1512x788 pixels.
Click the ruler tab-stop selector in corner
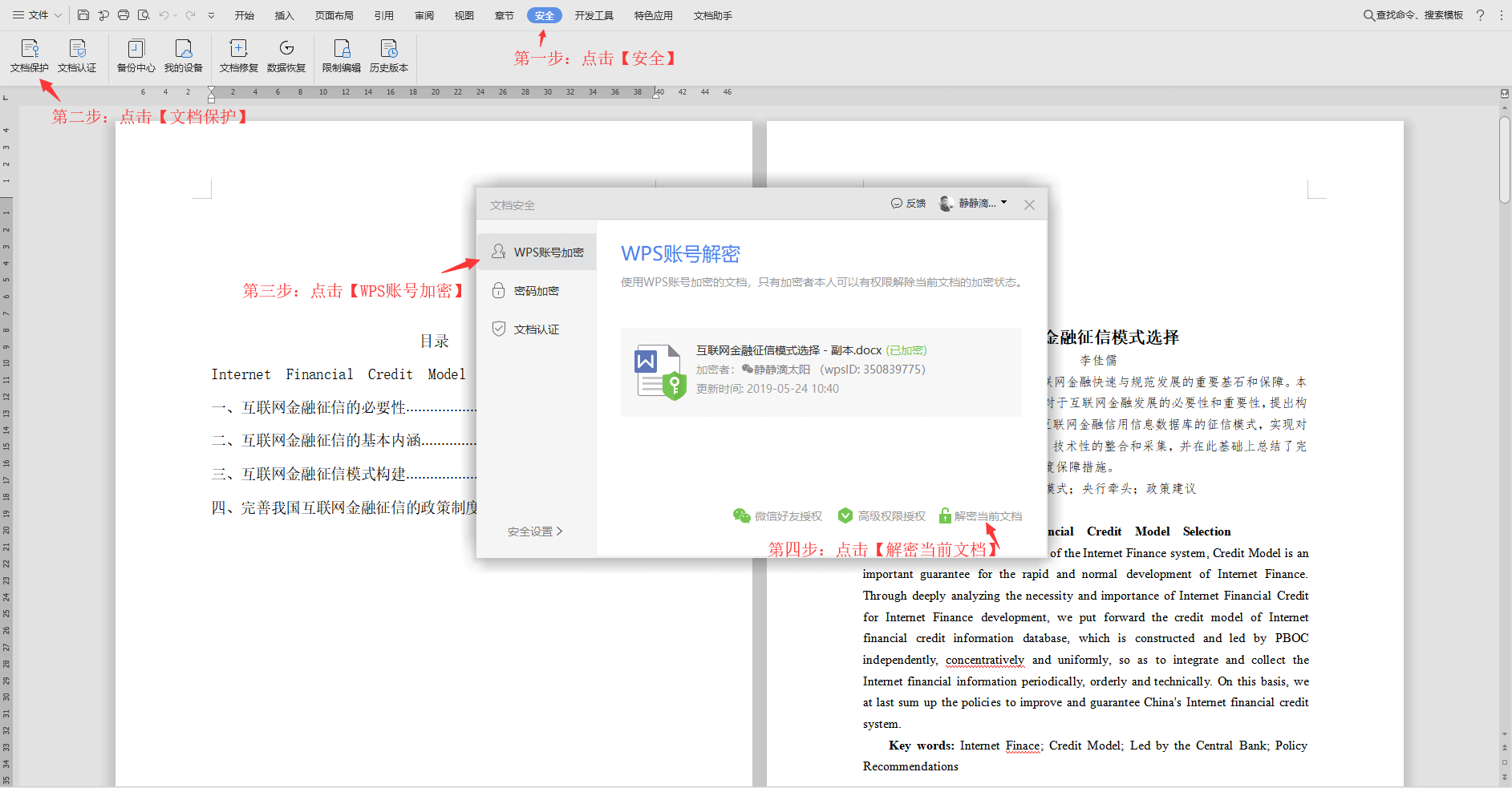pyautogui.click(x=6, y=98)
